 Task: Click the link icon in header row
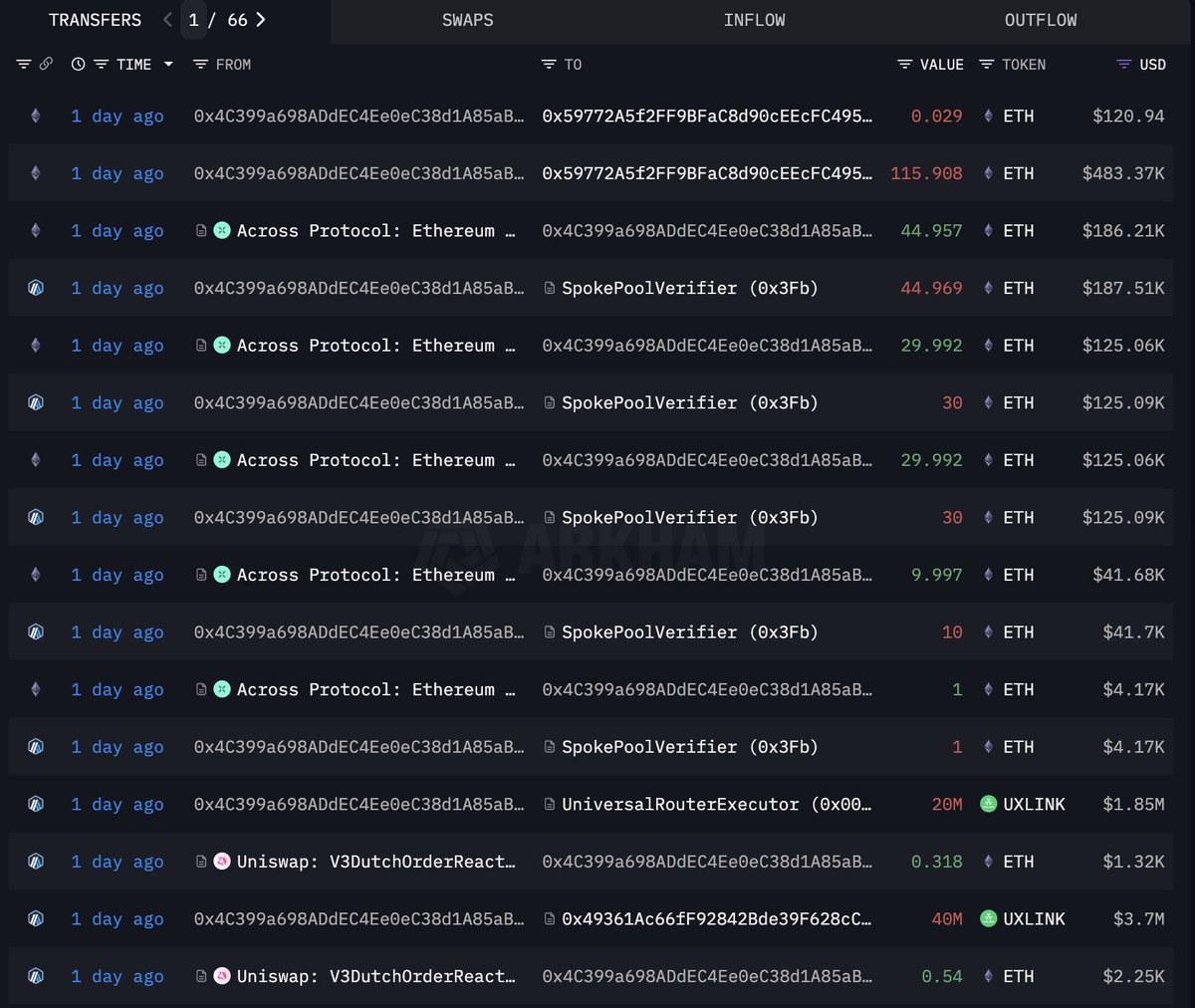(46, 64)
